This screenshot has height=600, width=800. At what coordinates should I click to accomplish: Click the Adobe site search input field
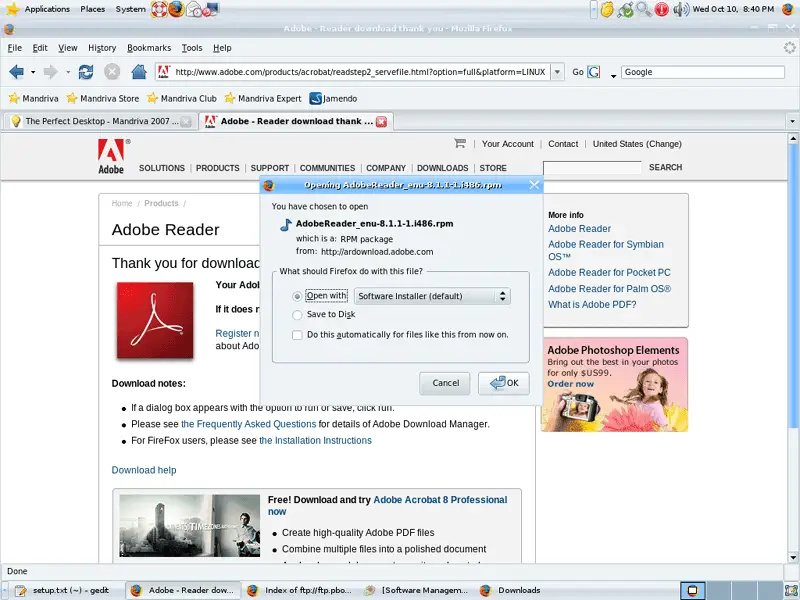592,167
